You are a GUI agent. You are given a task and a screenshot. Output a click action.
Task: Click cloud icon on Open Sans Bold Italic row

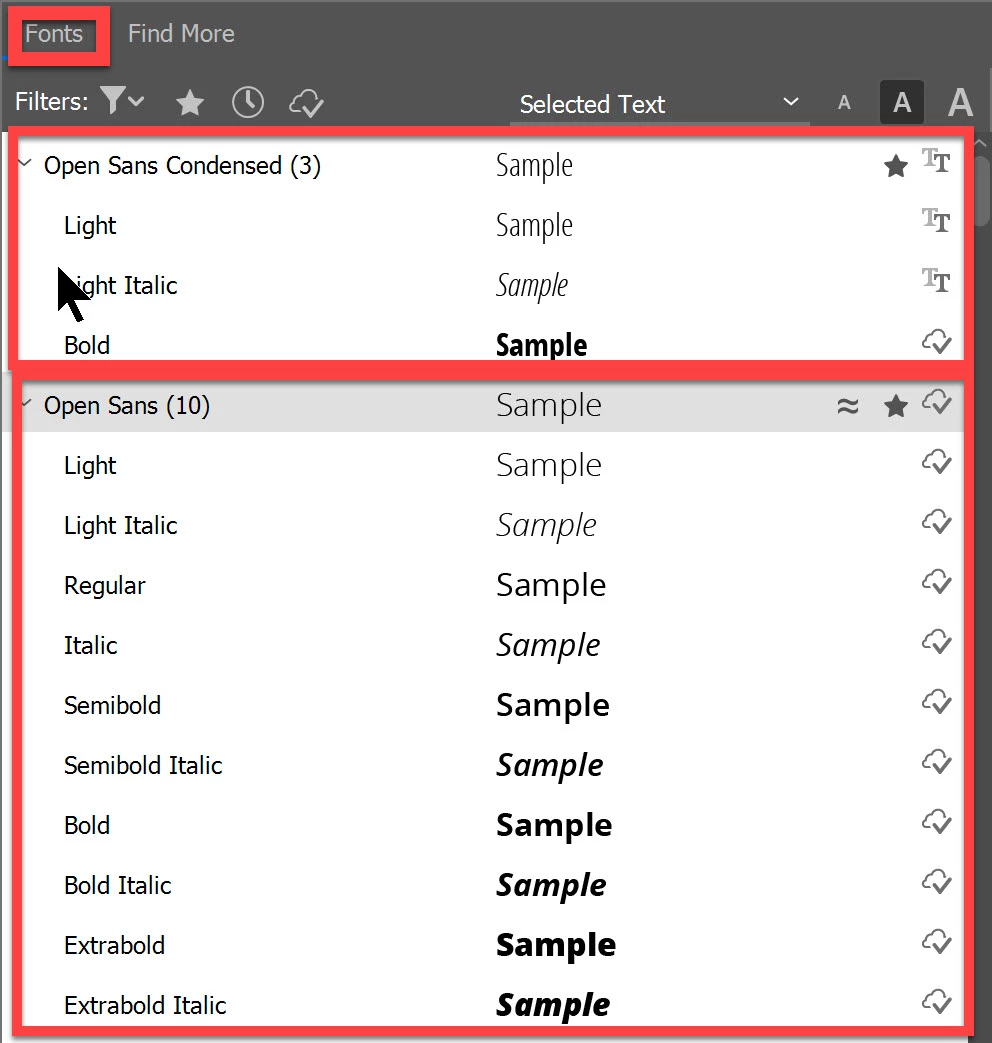pyautogui.click(x=937, y=881)
